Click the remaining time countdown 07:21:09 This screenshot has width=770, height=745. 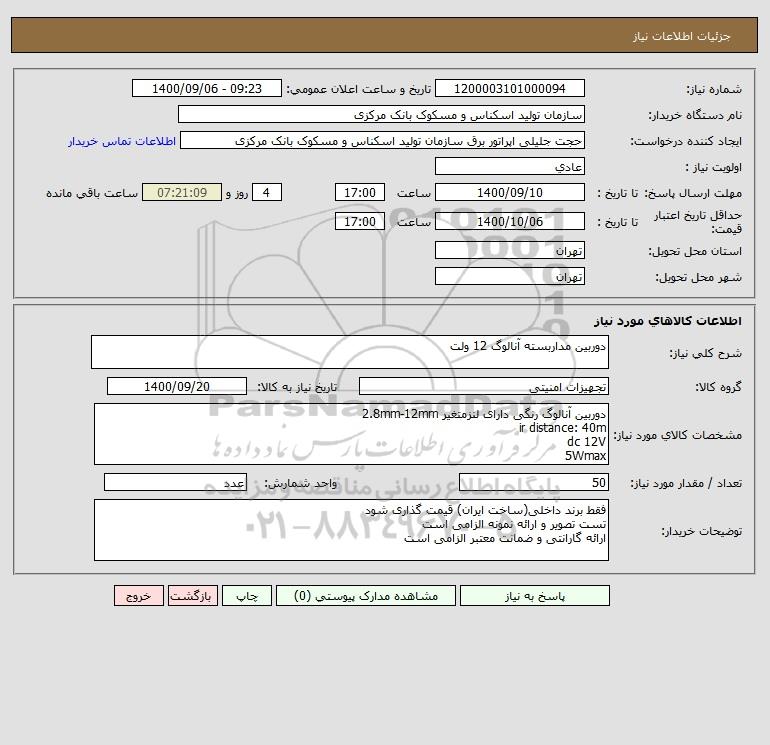(x=182, y=193)
